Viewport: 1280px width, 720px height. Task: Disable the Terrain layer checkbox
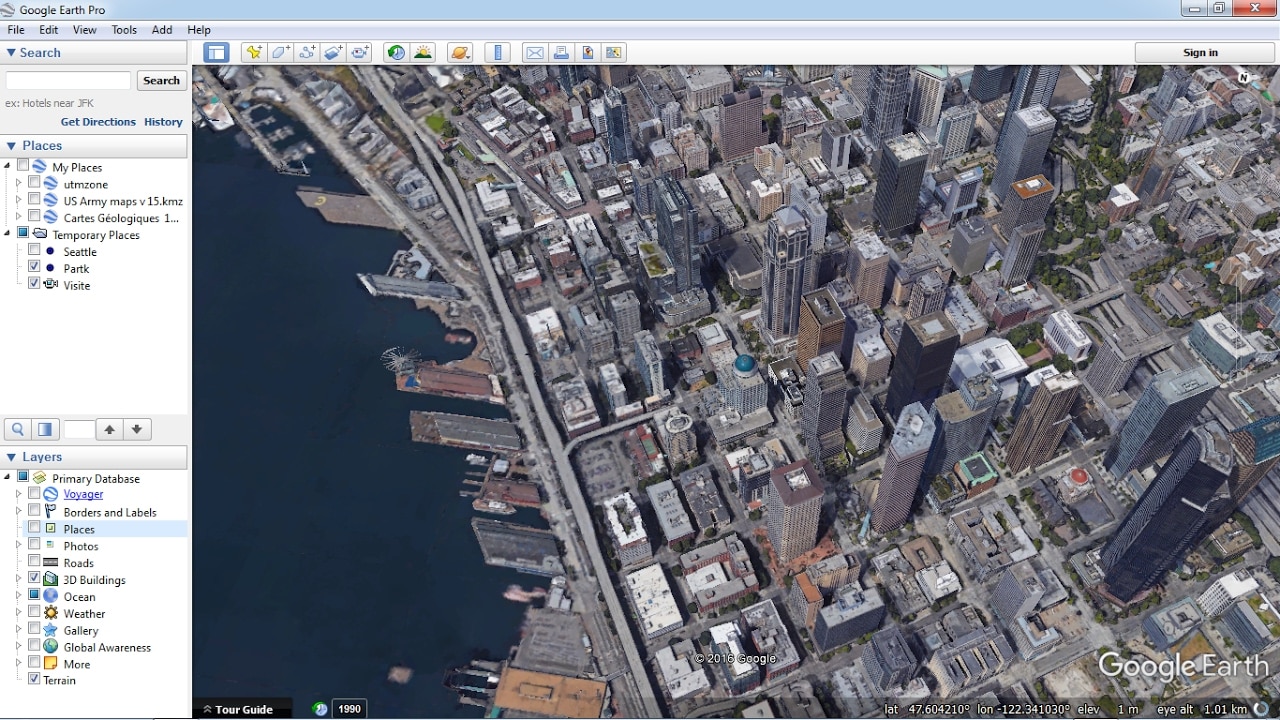(x=35, y=679)
